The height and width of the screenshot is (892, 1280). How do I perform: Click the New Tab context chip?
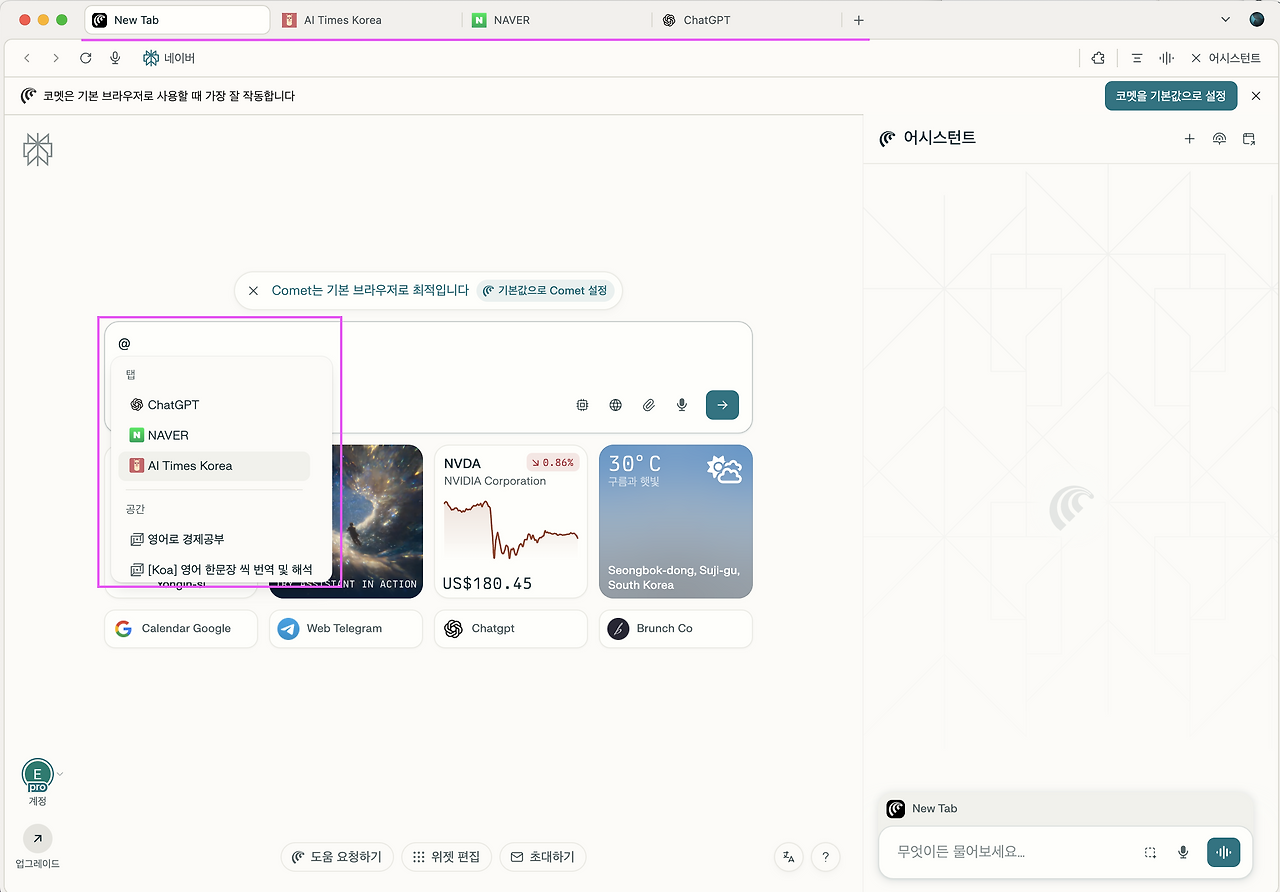coord(923,808)
